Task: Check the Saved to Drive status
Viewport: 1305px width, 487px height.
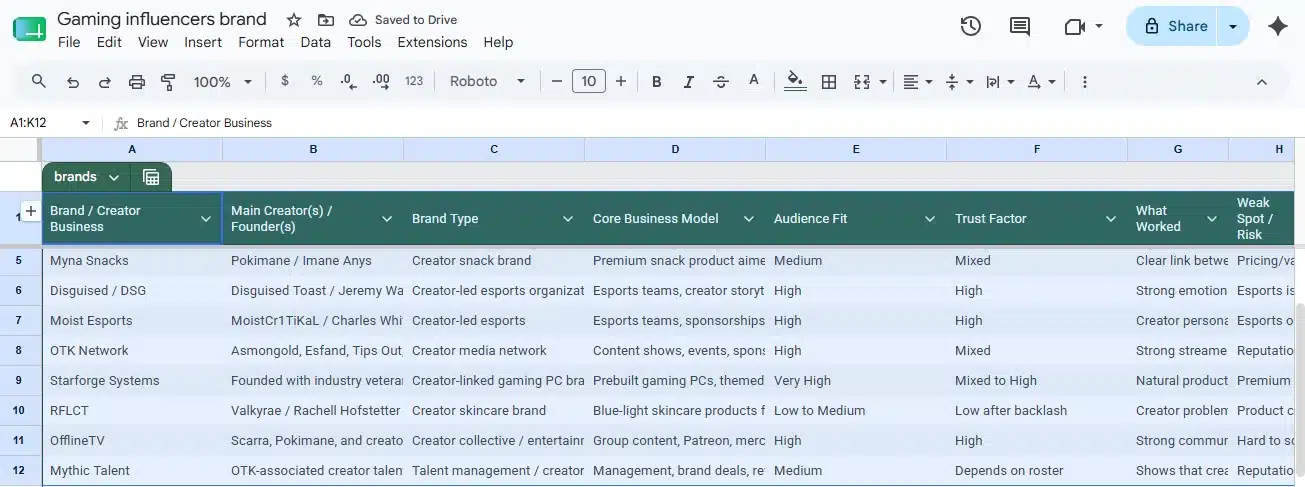Action: tap(403, 20)
